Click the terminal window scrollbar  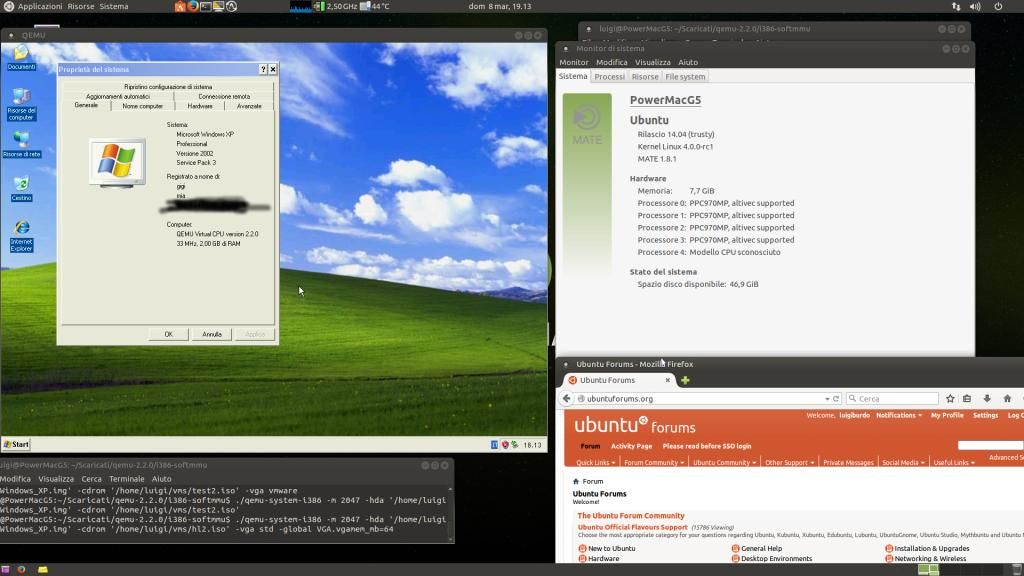pos(450,513)
